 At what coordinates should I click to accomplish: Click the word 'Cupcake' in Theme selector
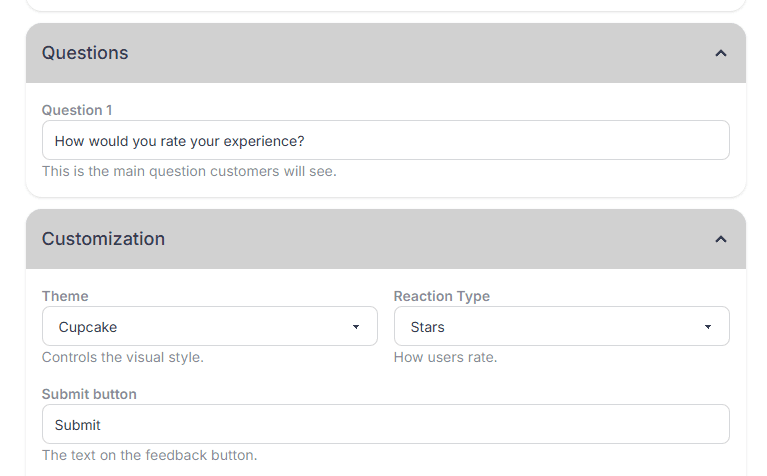pyautogui.click(x=88, y=327)
